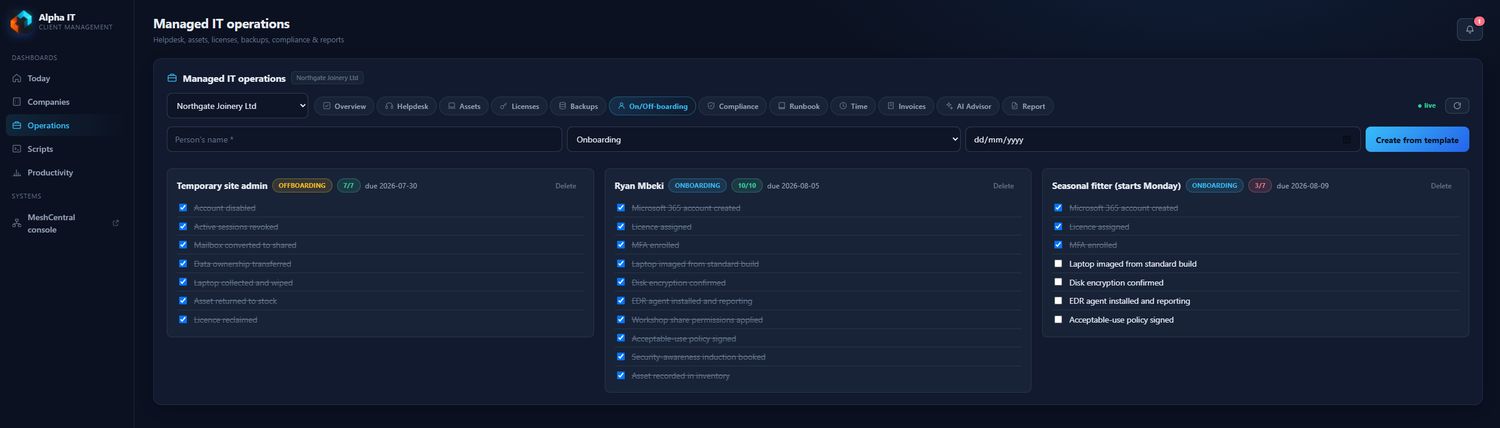Click the 3/7 progress badge

[x=1260, y=186]
